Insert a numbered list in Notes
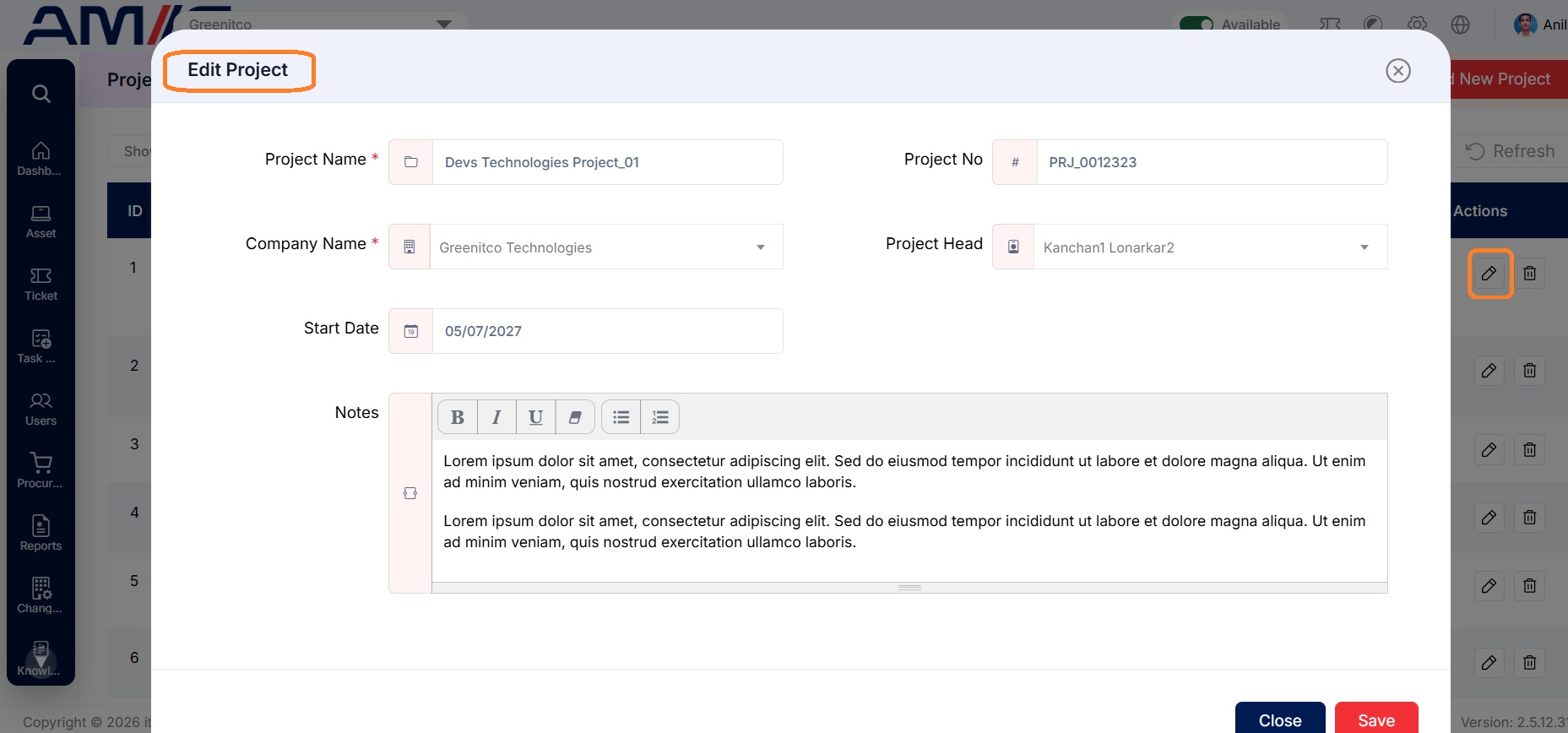 (x=660, y=417)
